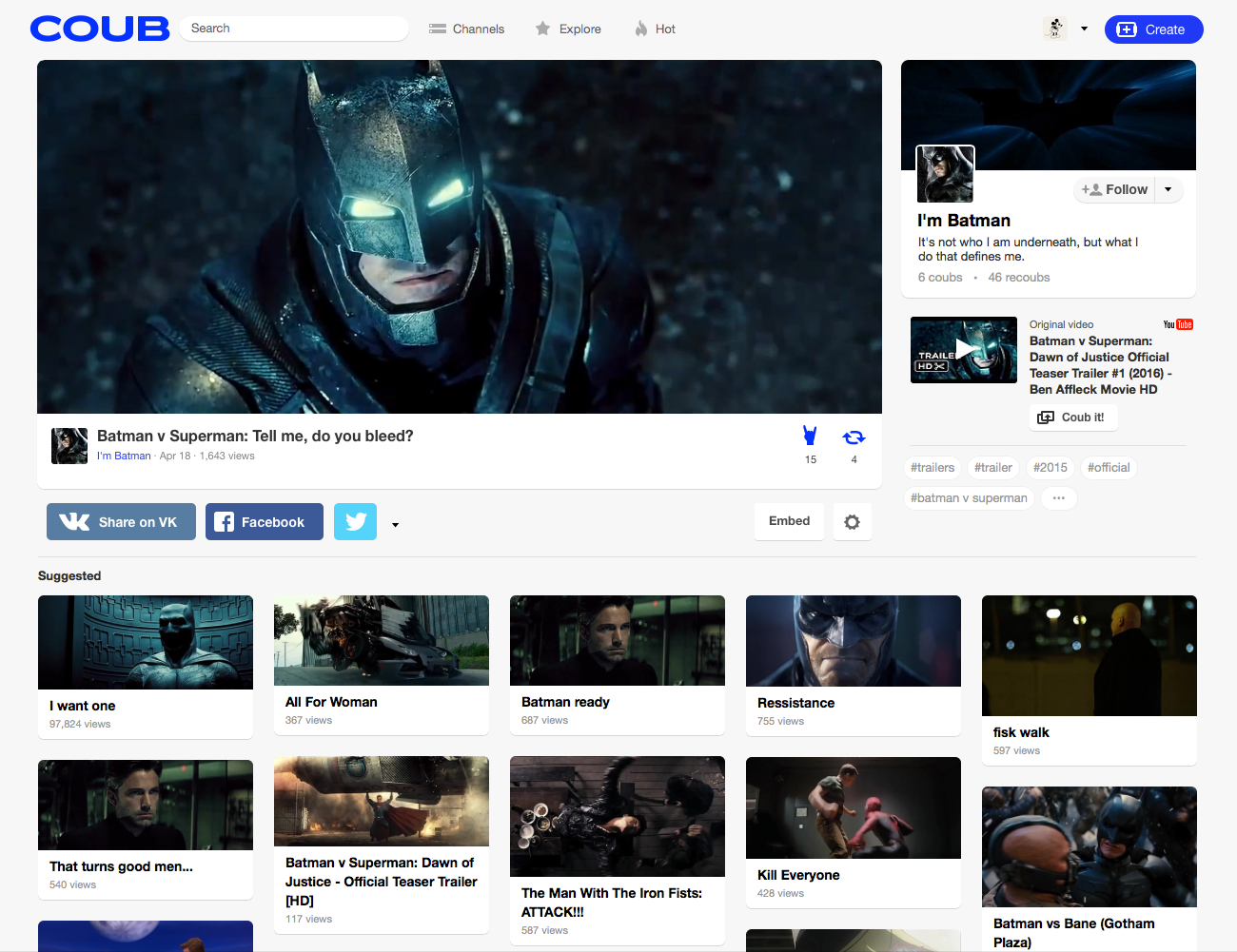
Task: Click the '1,643 views' text
Action: (227, 456)
